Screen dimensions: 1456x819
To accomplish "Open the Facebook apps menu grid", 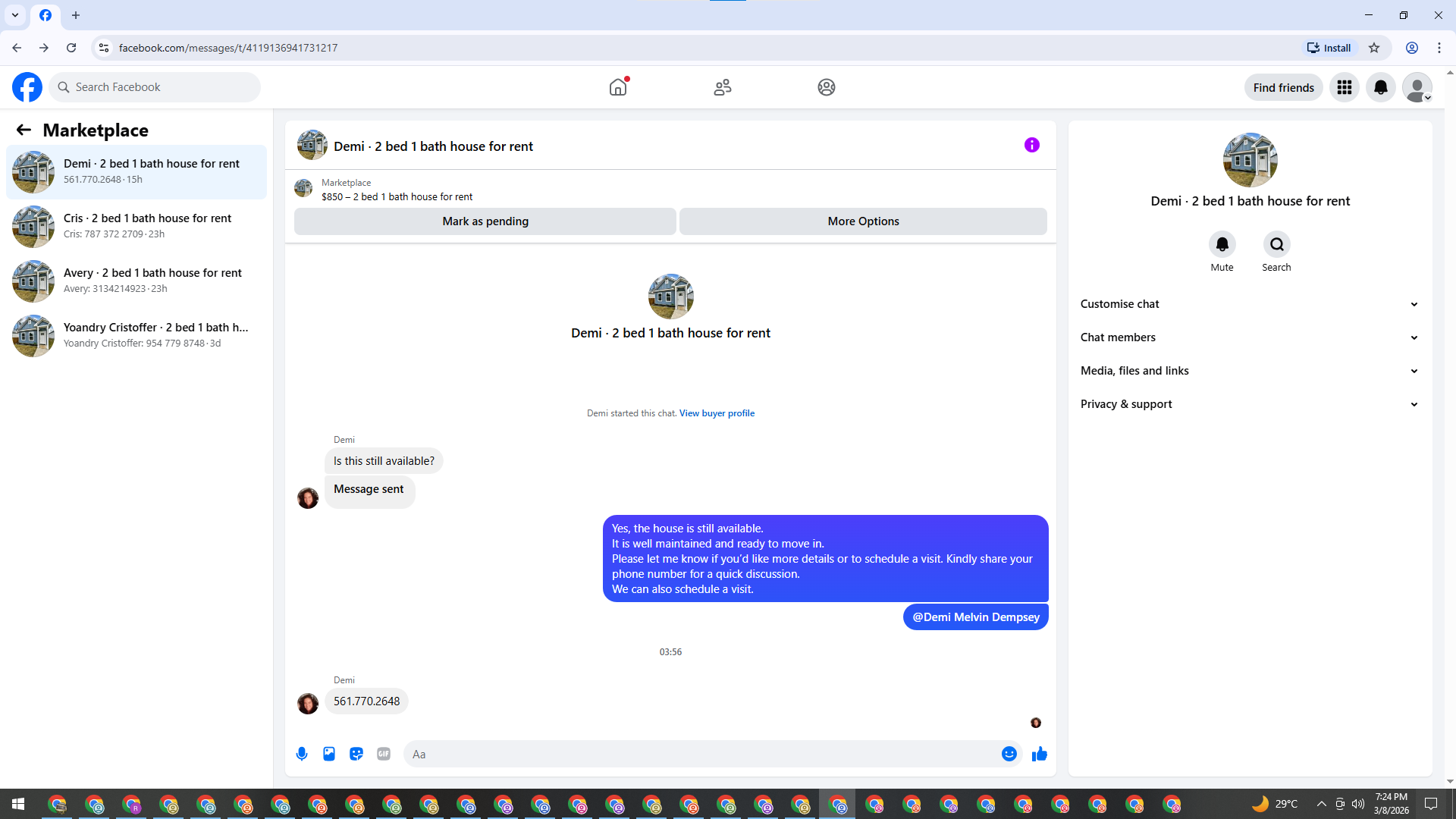I will (1345, 87).
